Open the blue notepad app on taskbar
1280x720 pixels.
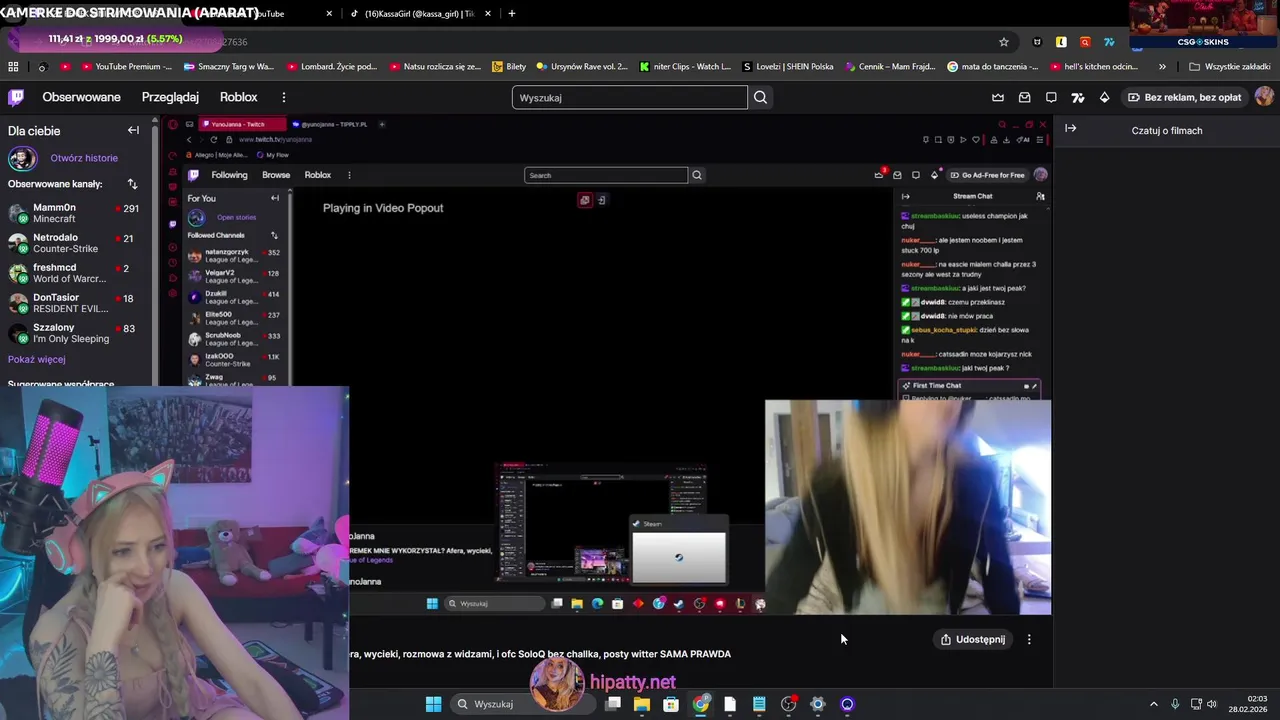[759, 704]
